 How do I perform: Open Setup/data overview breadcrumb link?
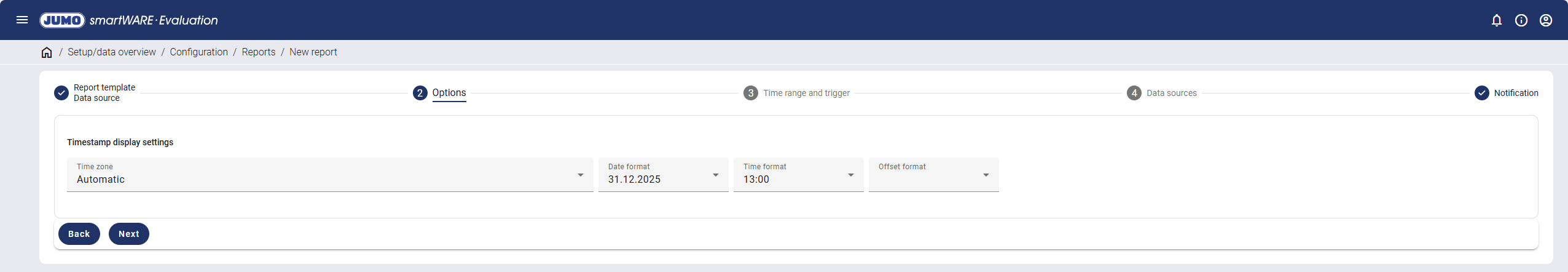pyautogui.click(x=112, y=52)
